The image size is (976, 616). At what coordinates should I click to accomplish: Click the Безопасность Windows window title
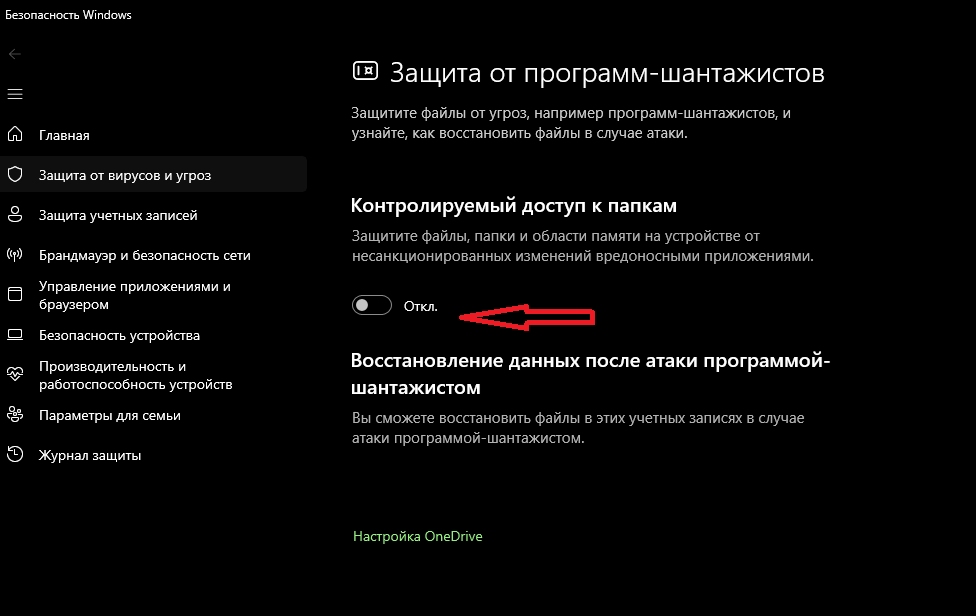point(68,15)
